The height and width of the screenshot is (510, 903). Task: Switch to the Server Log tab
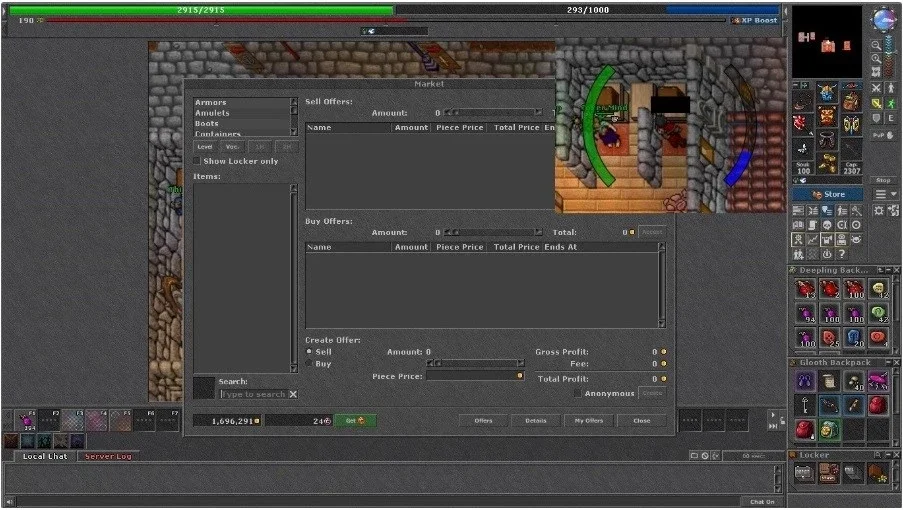tap(108, 456)
